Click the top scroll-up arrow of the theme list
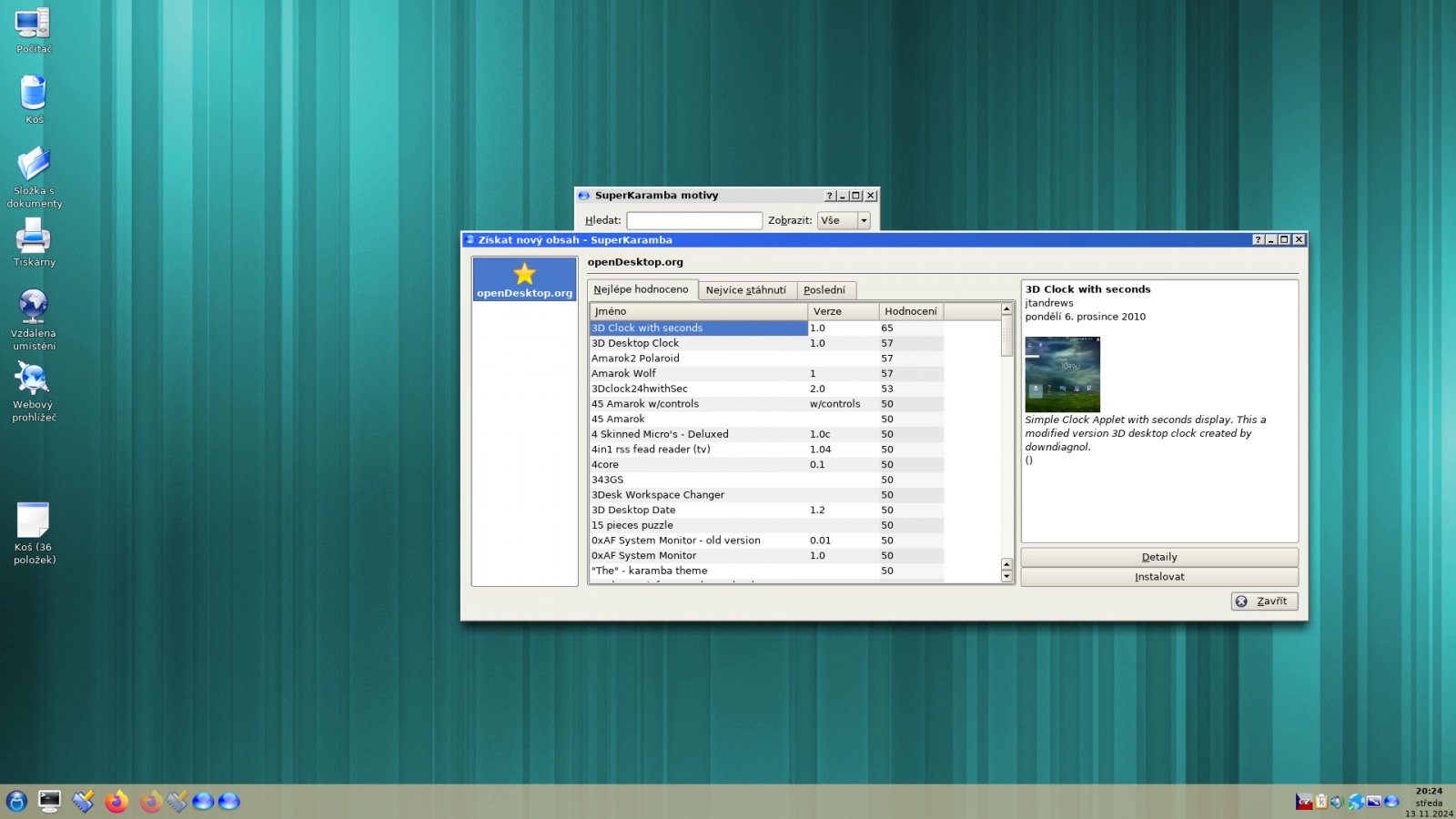1456x819 pixels. coord(1006,308)
